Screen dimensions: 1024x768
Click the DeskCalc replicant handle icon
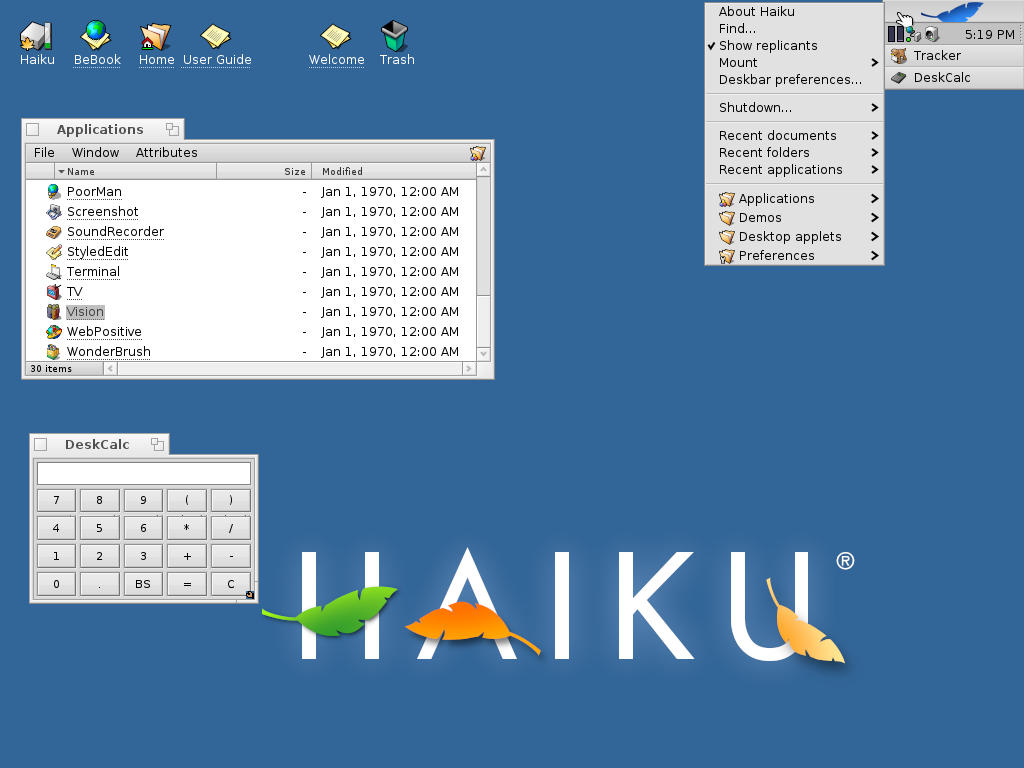(x=249, y=594)
